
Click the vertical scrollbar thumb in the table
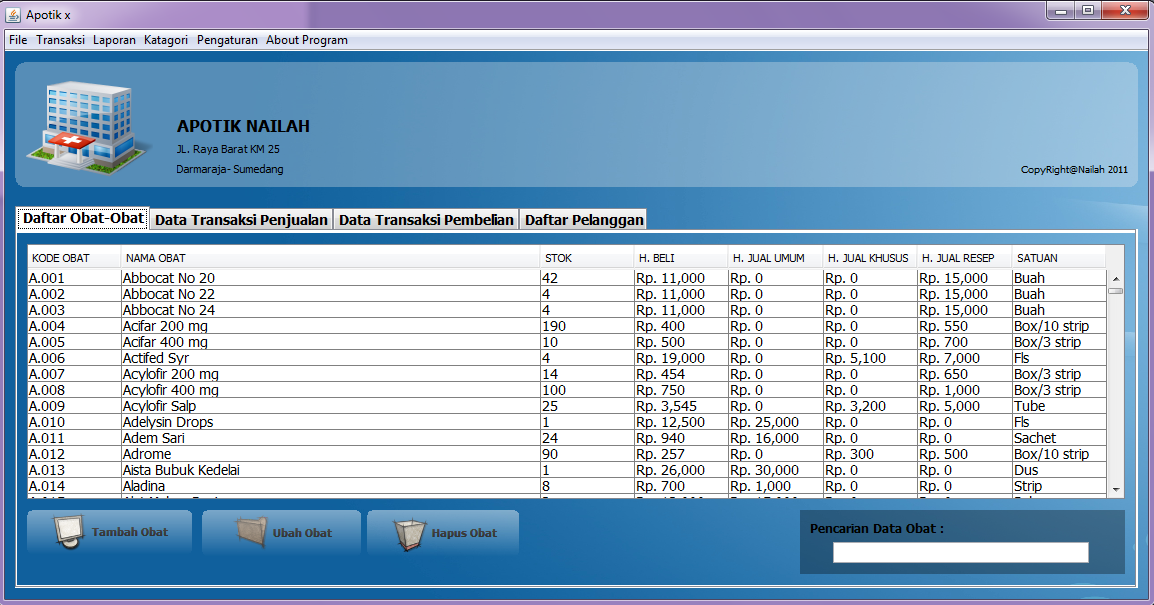(x=1116, y=291)
